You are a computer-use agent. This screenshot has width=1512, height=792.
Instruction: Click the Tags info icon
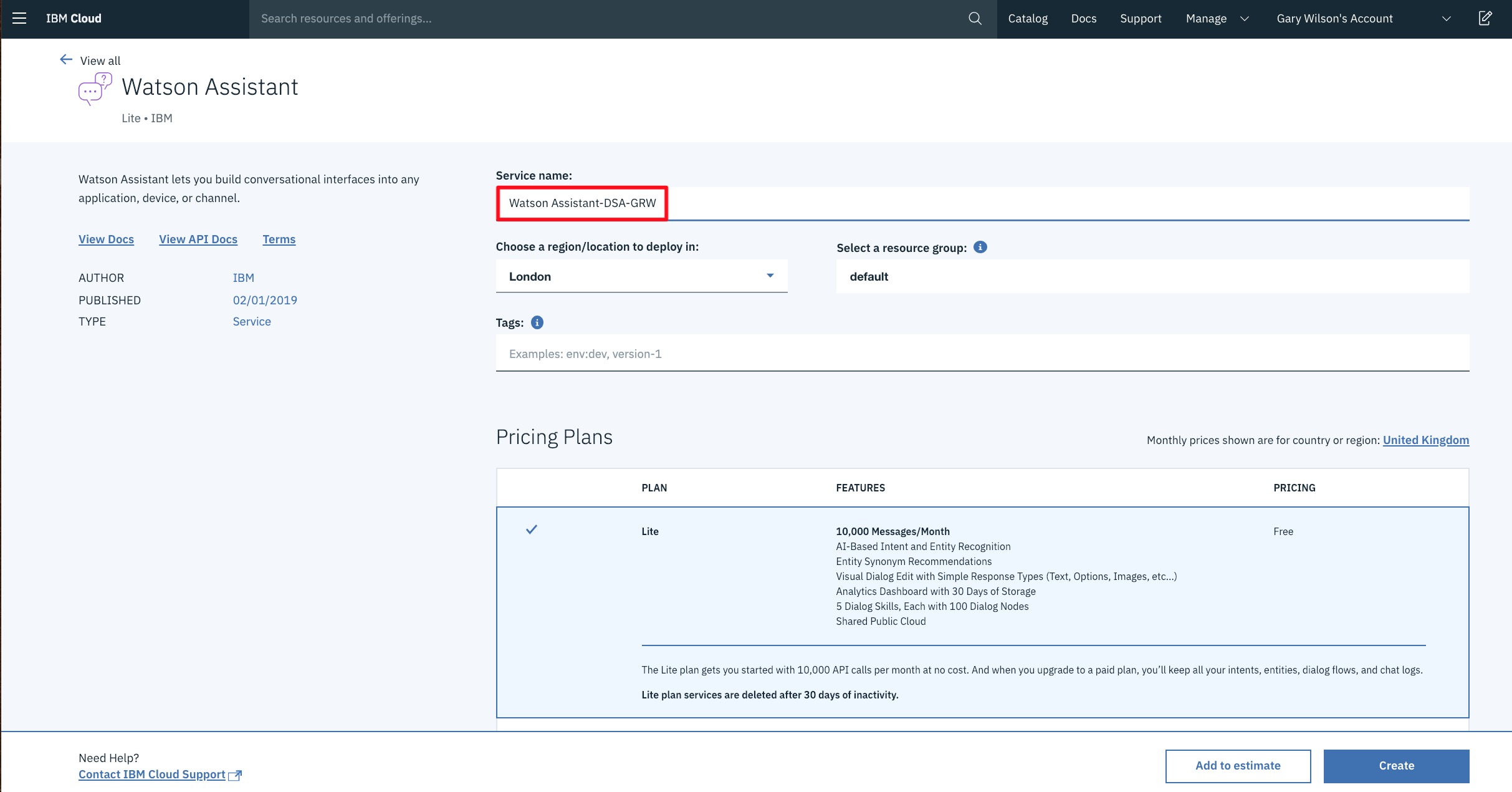537,322
